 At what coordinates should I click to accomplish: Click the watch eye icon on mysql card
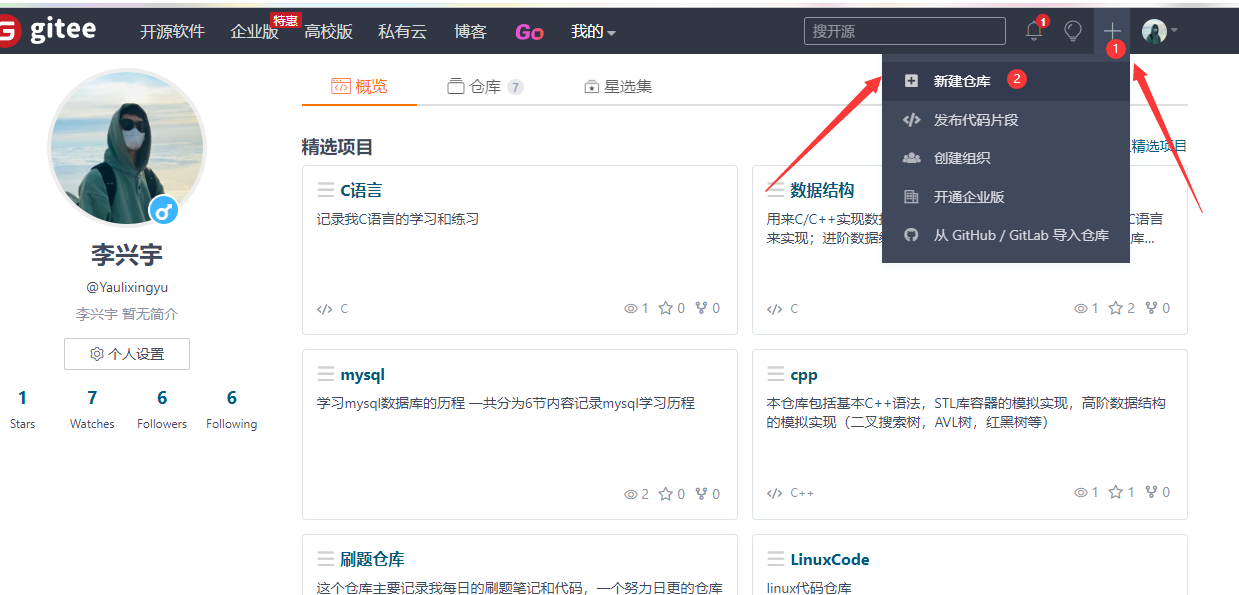[x=631, y=494]
